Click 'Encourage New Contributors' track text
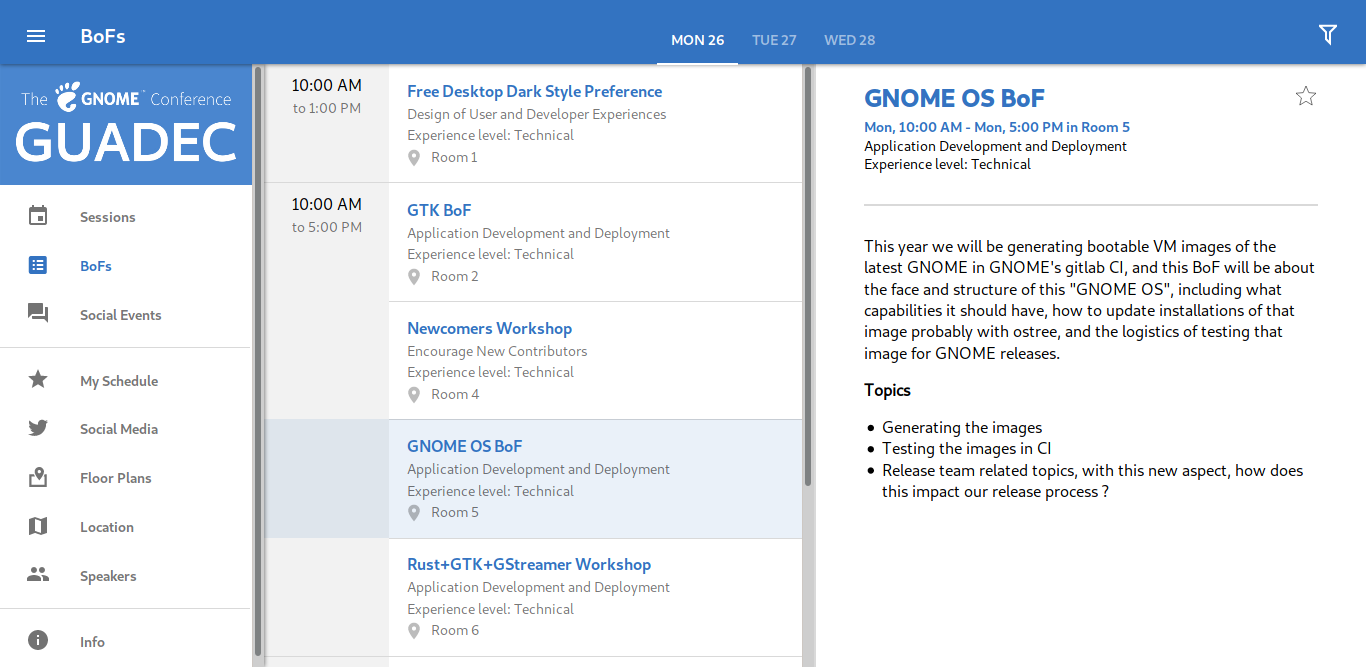 497,351
